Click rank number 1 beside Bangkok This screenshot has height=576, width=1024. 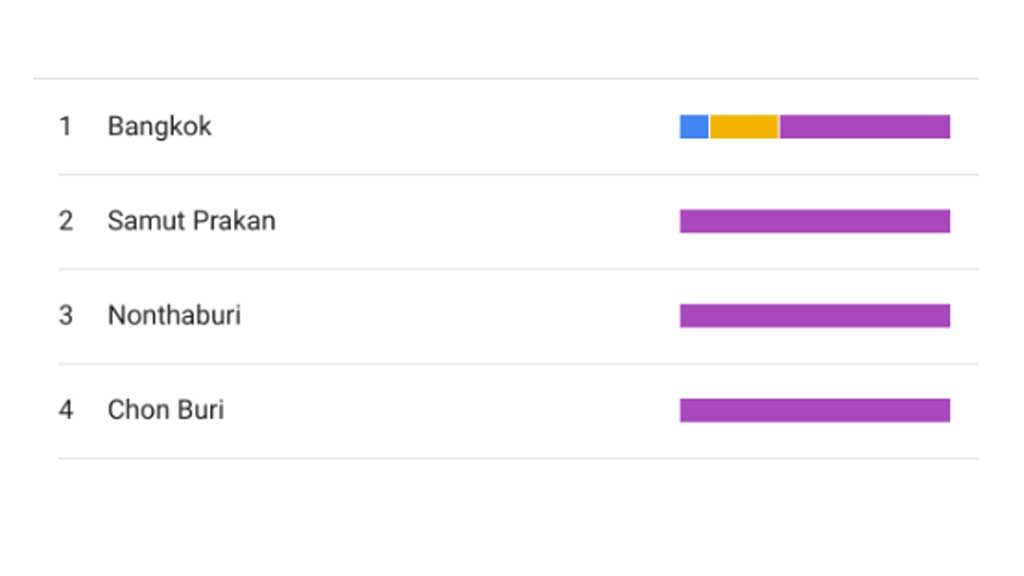click(x=65, y=127)
